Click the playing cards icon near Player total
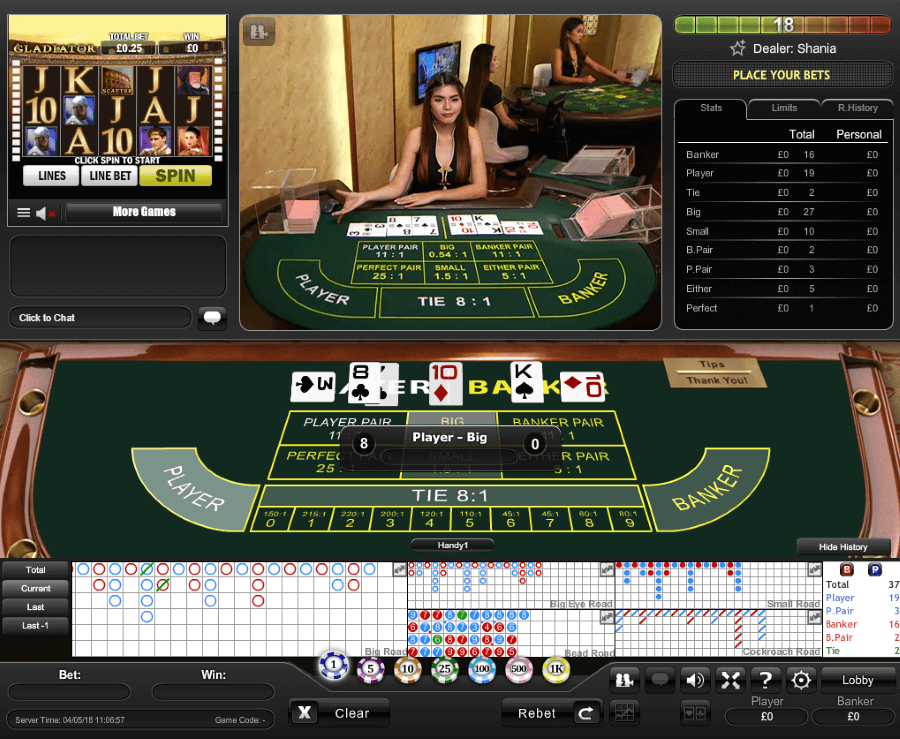This screenshot has height=739, width=900. pos(695,713)
